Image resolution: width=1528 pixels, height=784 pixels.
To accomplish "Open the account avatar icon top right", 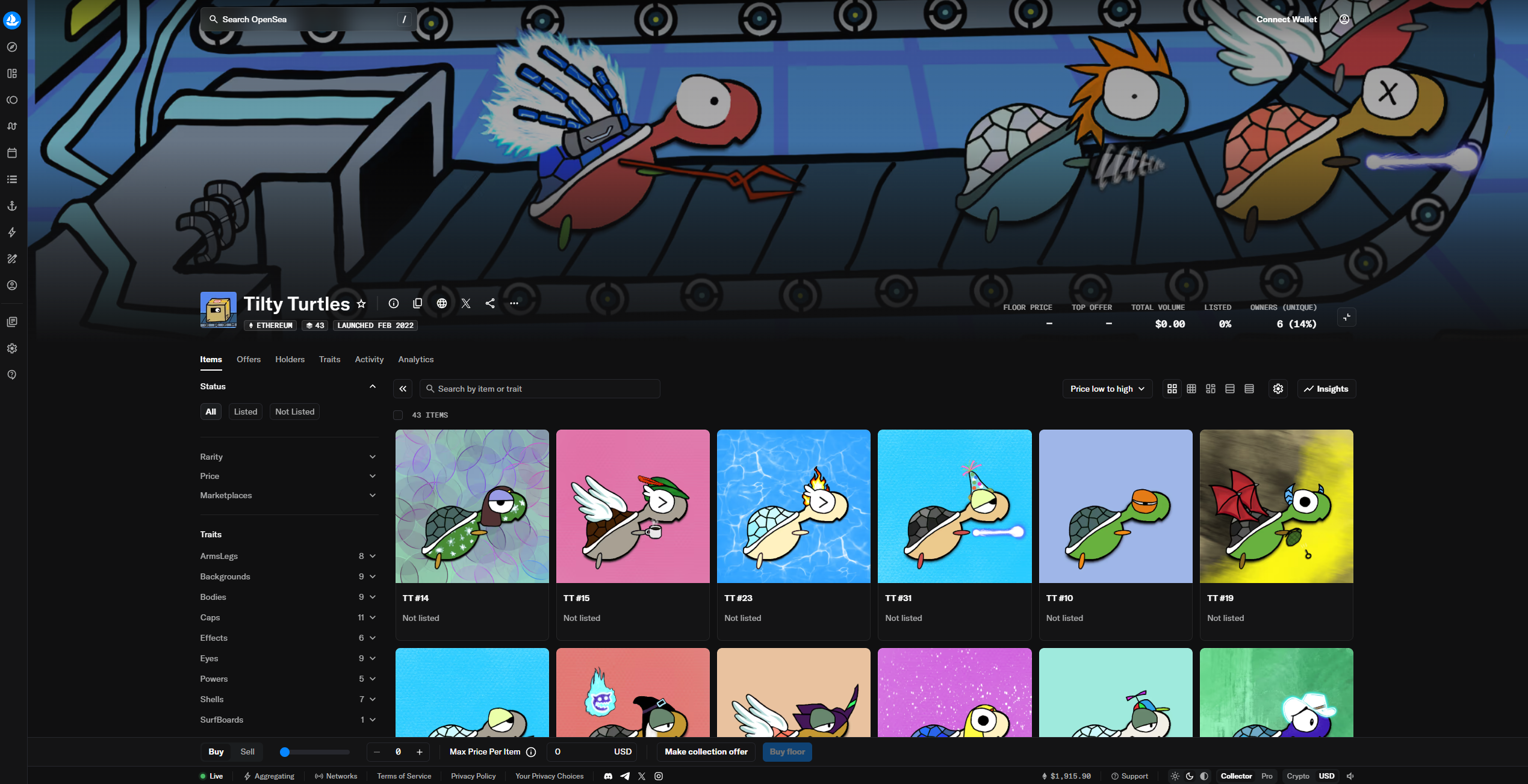I will click(1344, 19).
